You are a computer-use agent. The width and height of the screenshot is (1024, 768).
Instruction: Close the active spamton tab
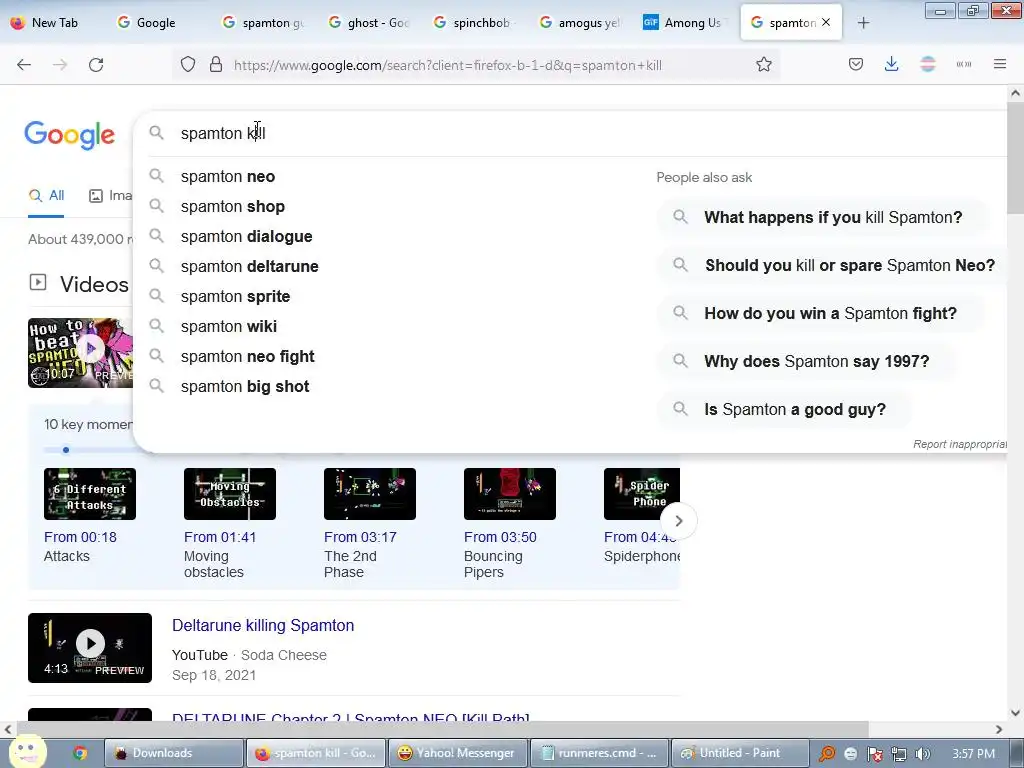826,22
